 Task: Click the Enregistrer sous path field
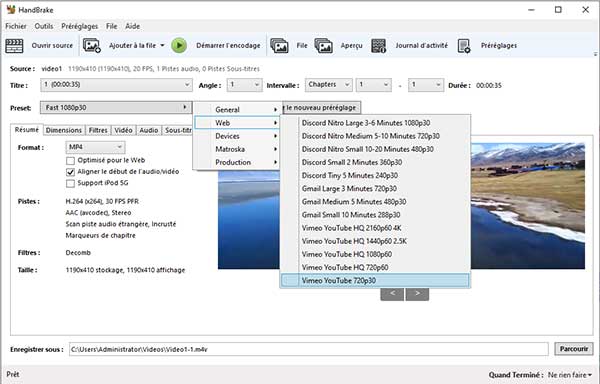tap(308, 349)
